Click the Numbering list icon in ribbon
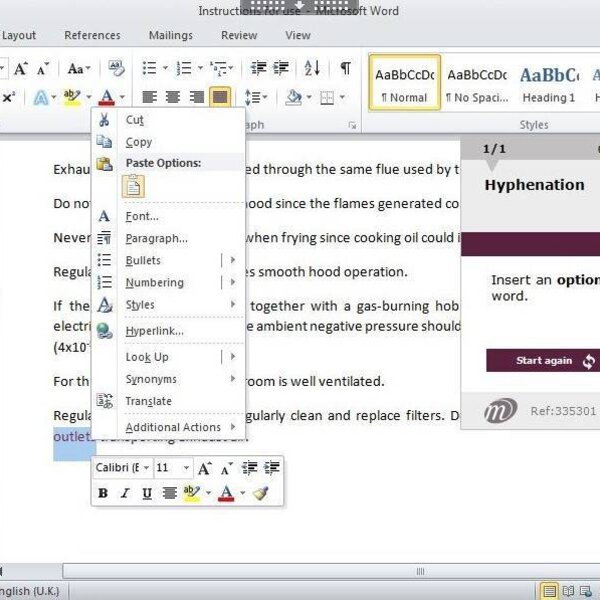The image size is (600, 600). (x=184, y=68)
